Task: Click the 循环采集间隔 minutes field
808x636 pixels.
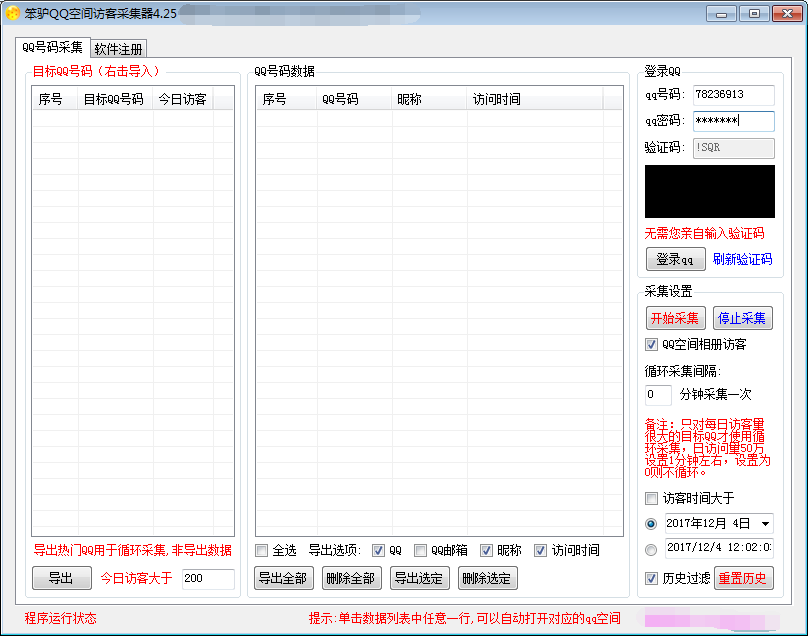Action: (x=658, y=395)
